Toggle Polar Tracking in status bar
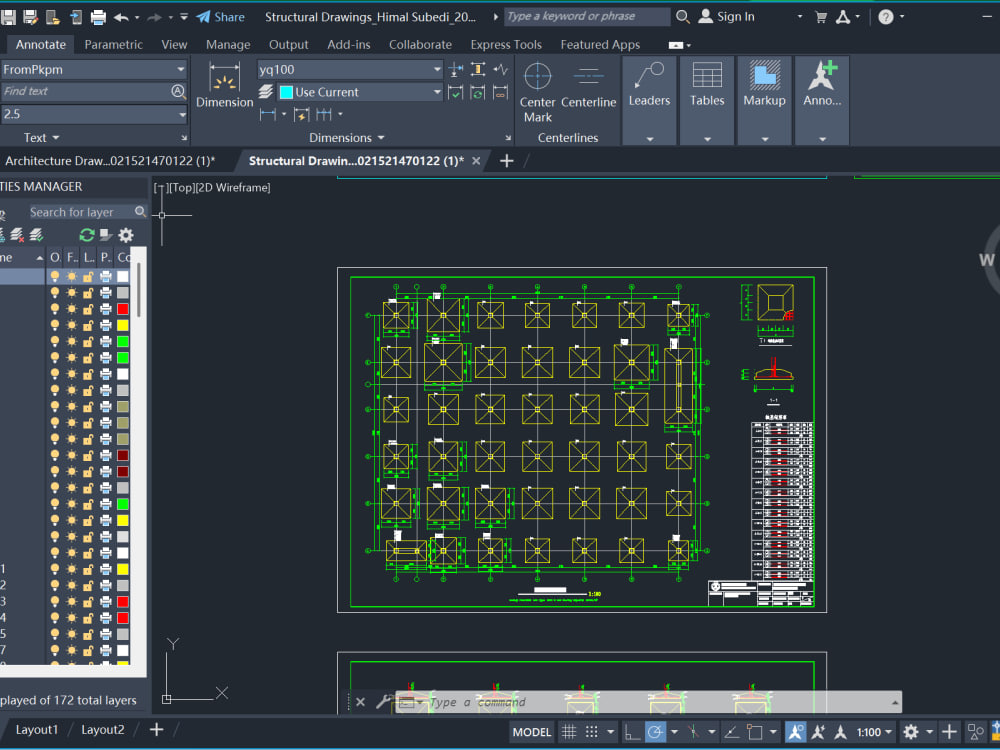This screenshot has height=750, width=1000. [655, 732]
